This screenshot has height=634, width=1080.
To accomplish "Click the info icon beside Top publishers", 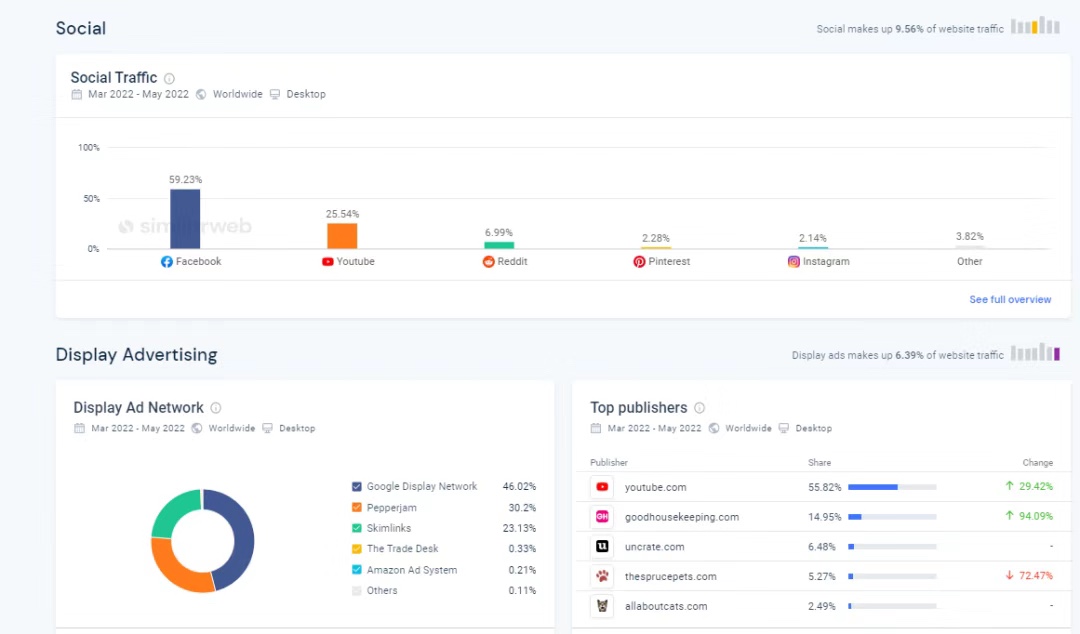I will pos(699,408).
